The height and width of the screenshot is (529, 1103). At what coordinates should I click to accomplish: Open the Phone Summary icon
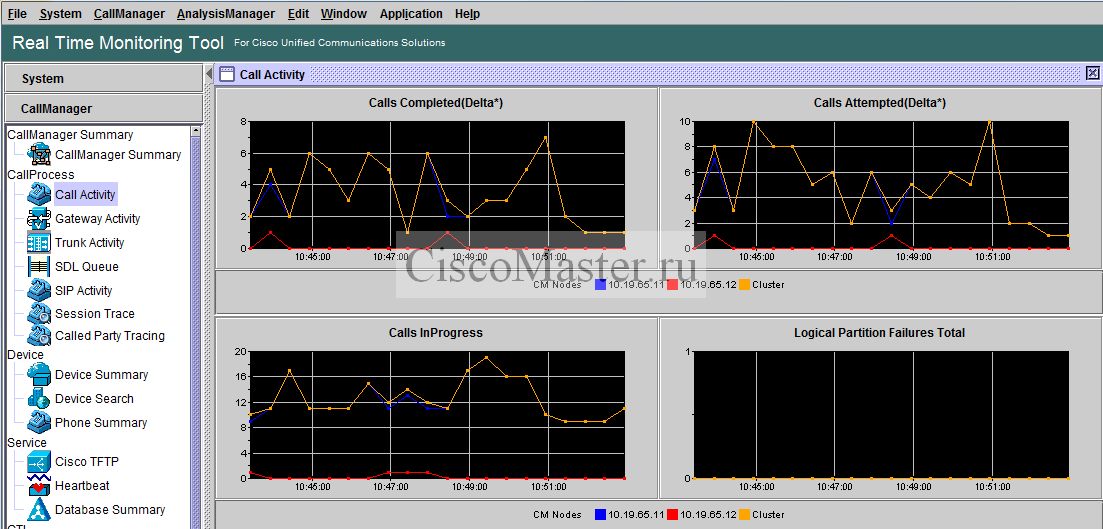coord(39,422)
